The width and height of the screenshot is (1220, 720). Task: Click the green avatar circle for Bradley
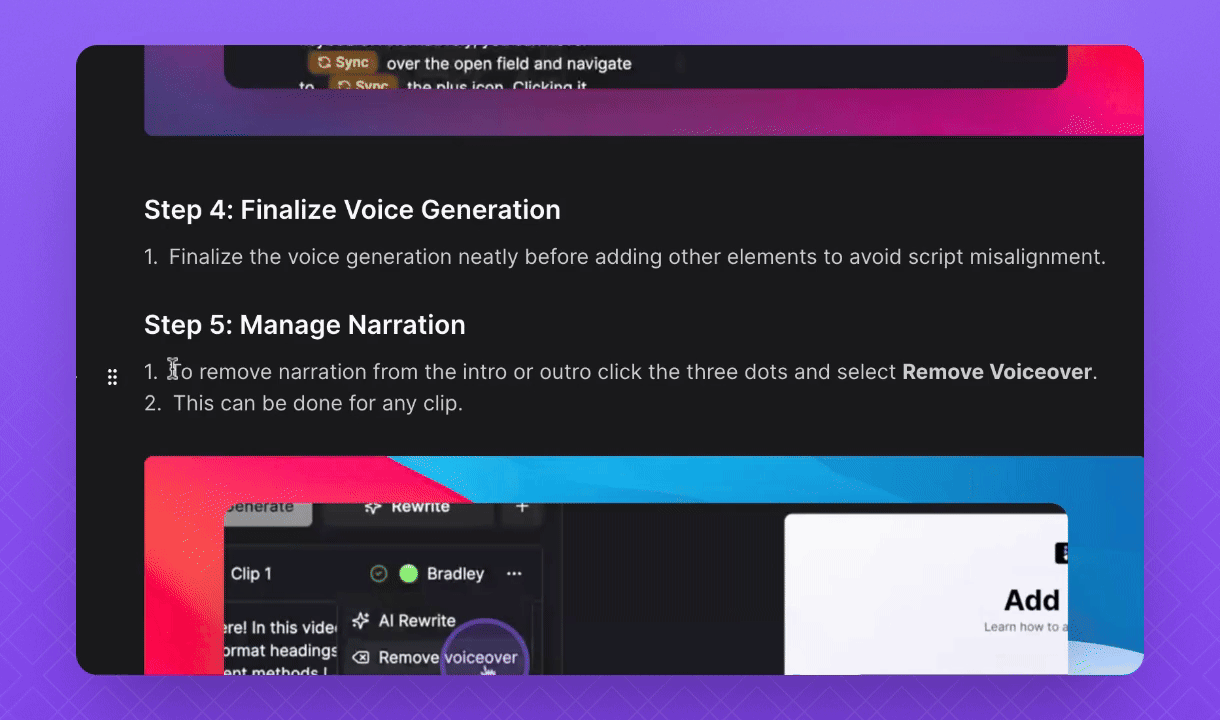[x=408, y=574]
